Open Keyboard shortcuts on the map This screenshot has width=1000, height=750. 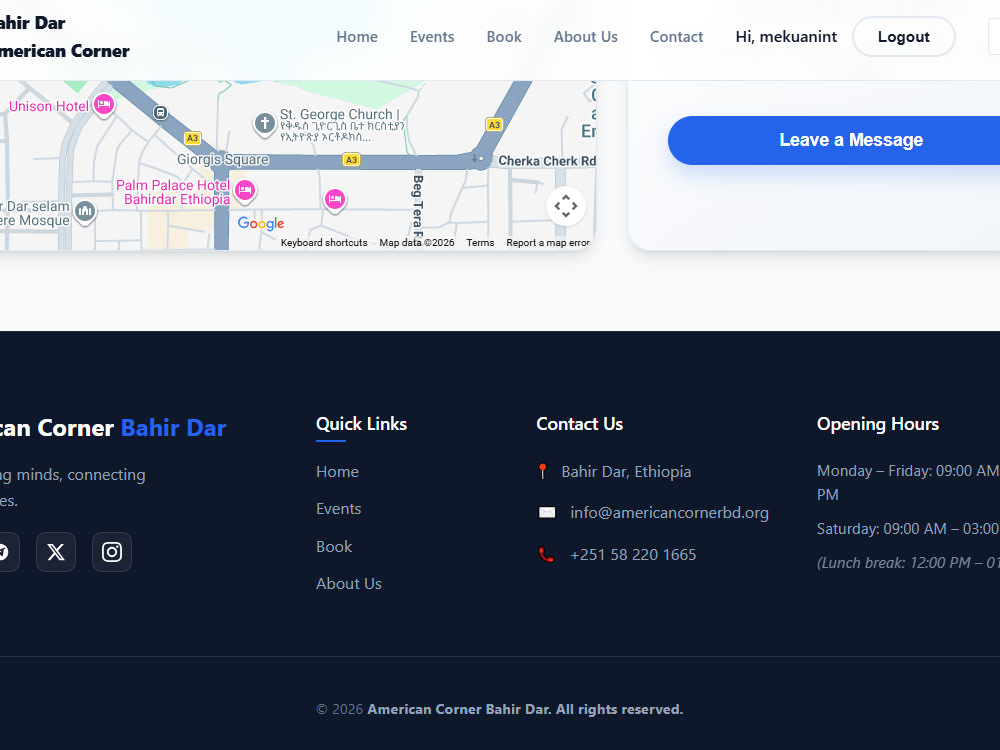pos(324,242)
